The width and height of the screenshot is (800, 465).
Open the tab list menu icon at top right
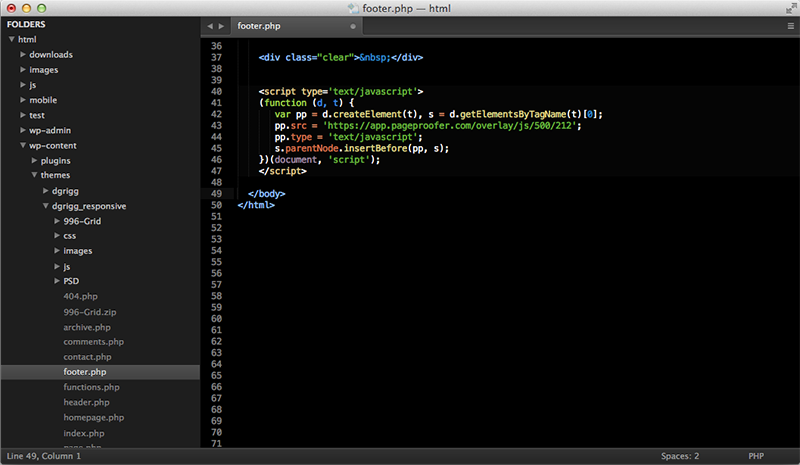791,26
